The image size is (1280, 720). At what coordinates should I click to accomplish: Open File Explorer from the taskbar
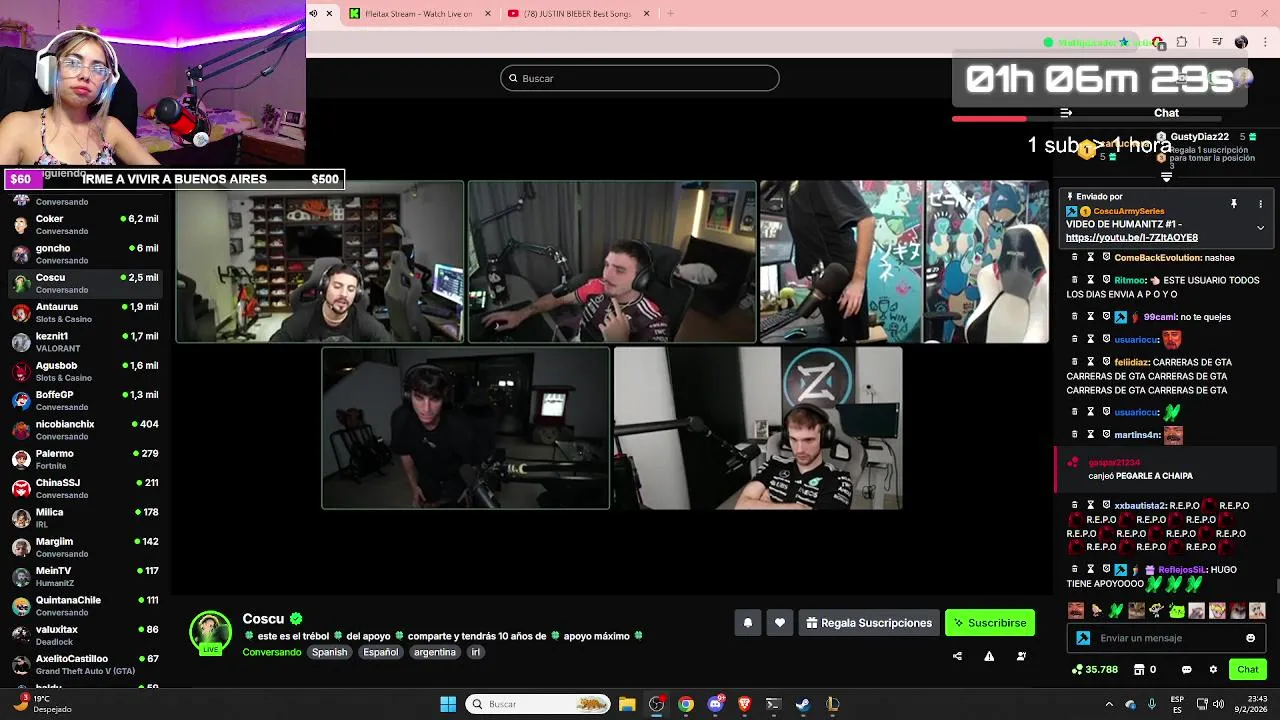(627, 704)
